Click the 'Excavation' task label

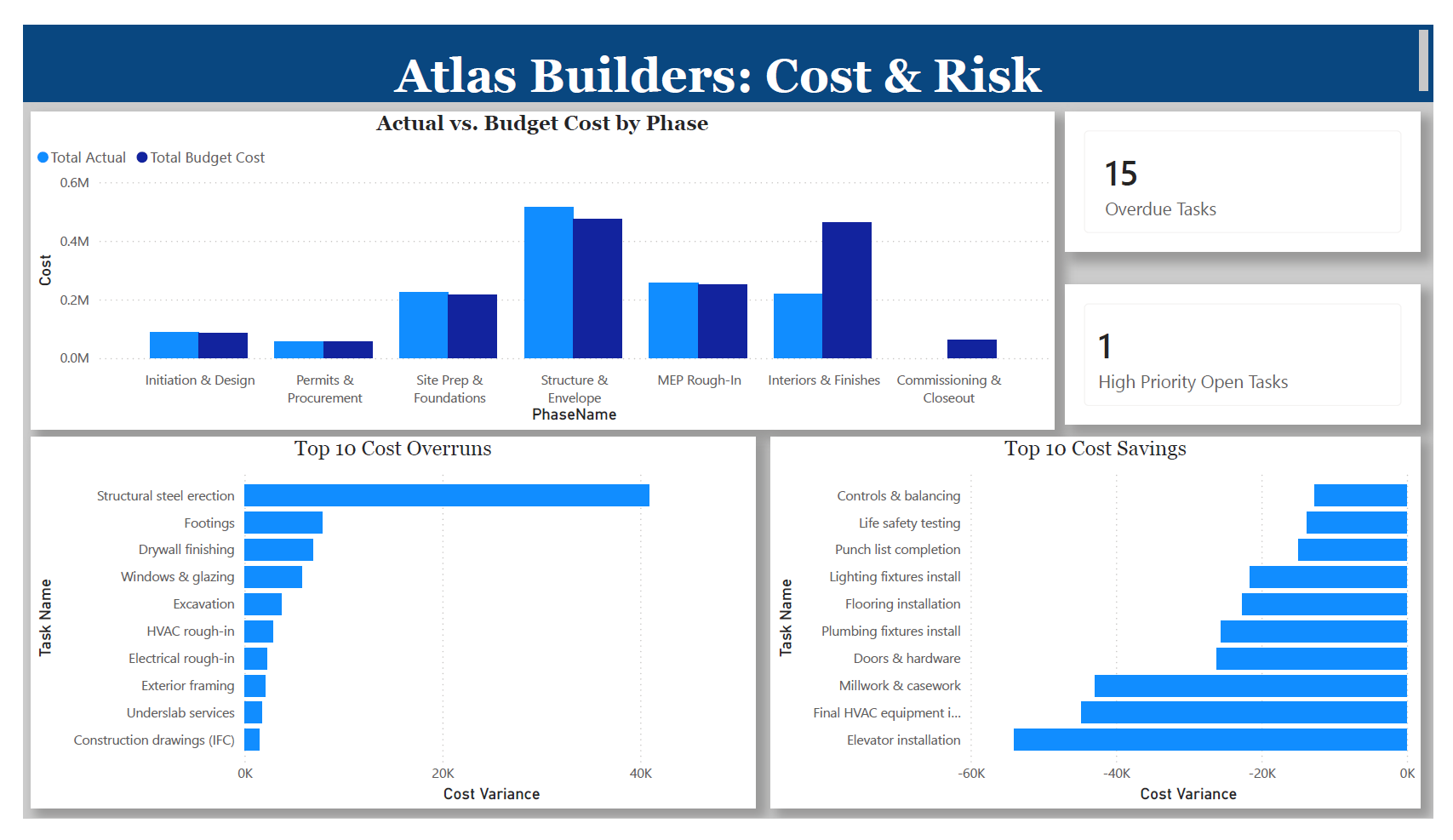pos(203,604)
